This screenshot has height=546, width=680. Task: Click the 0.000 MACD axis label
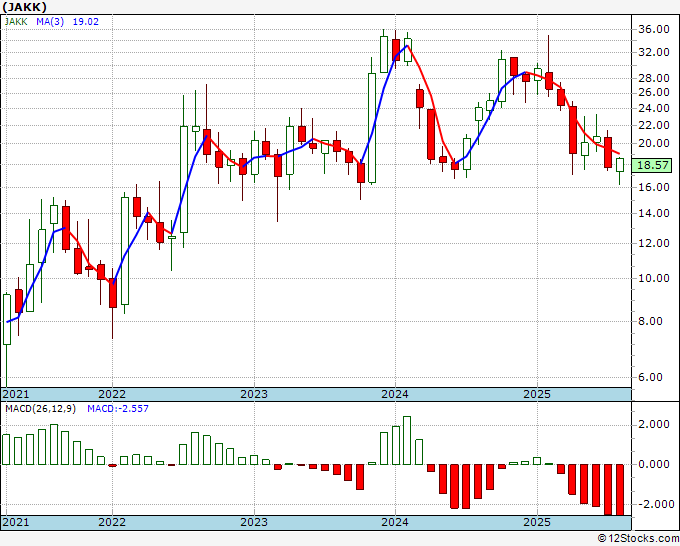coord(654,464)
